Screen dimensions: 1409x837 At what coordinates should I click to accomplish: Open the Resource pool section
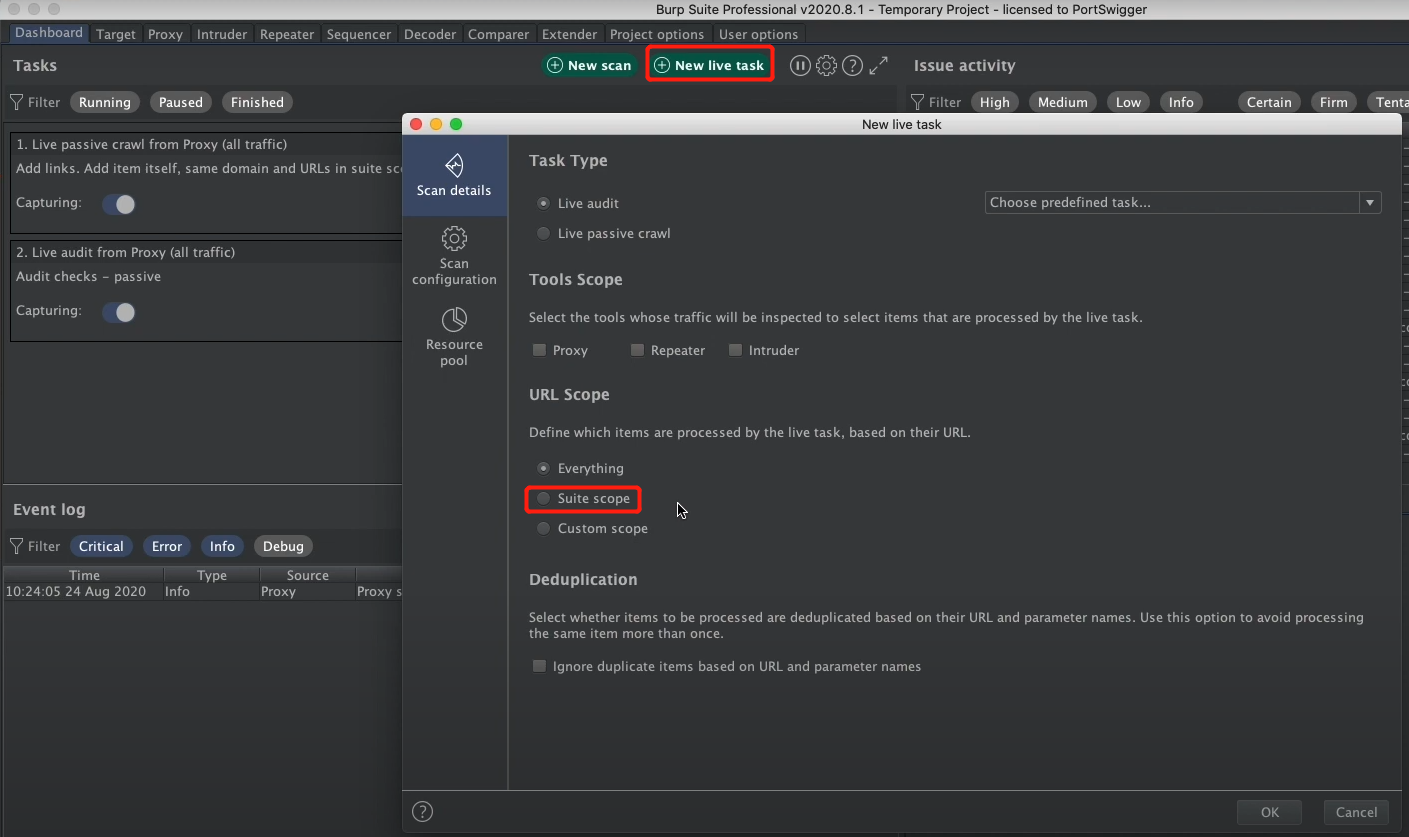[x=454, y=337]
